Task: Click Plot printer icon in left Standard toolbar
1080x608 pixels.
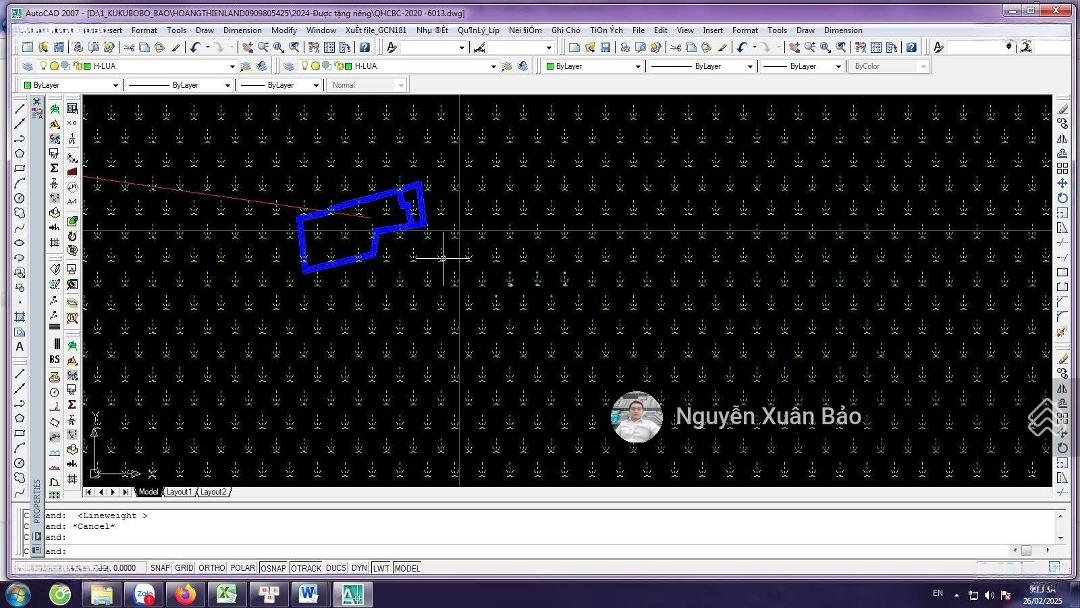Action: (77, 48)
